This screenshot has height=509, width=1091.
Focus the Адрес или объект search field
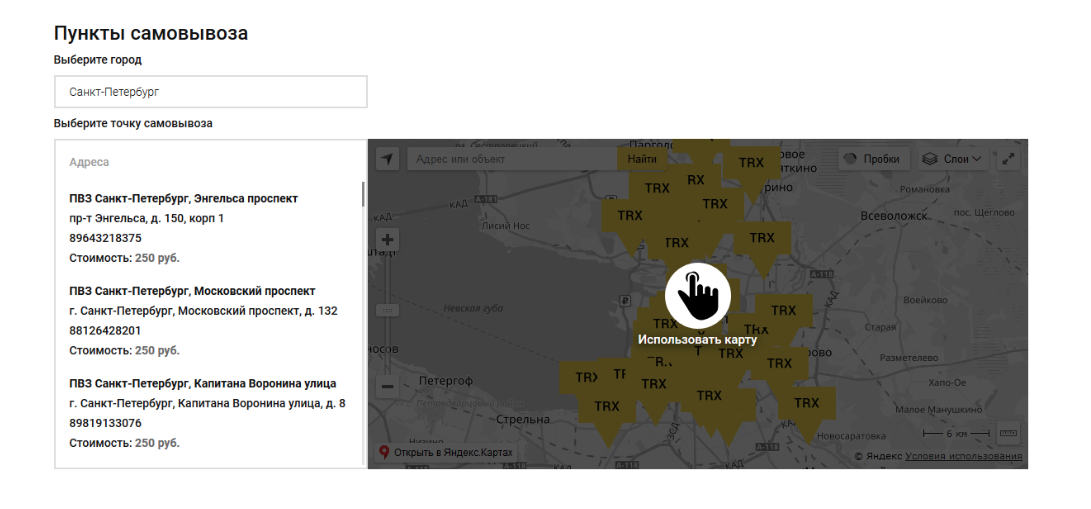click(513, 159)
